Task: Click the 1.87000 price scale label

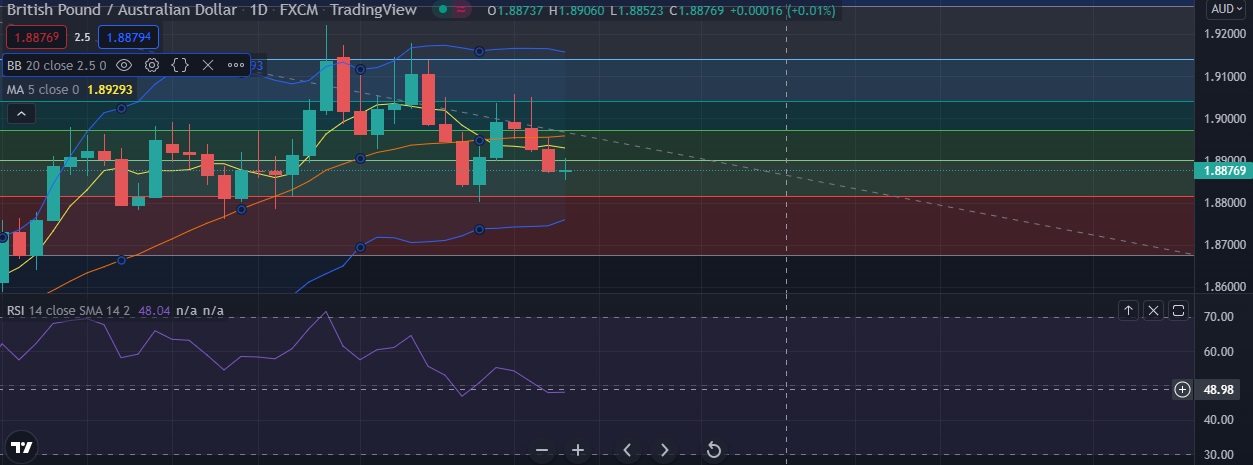Action: (1224, 245)
